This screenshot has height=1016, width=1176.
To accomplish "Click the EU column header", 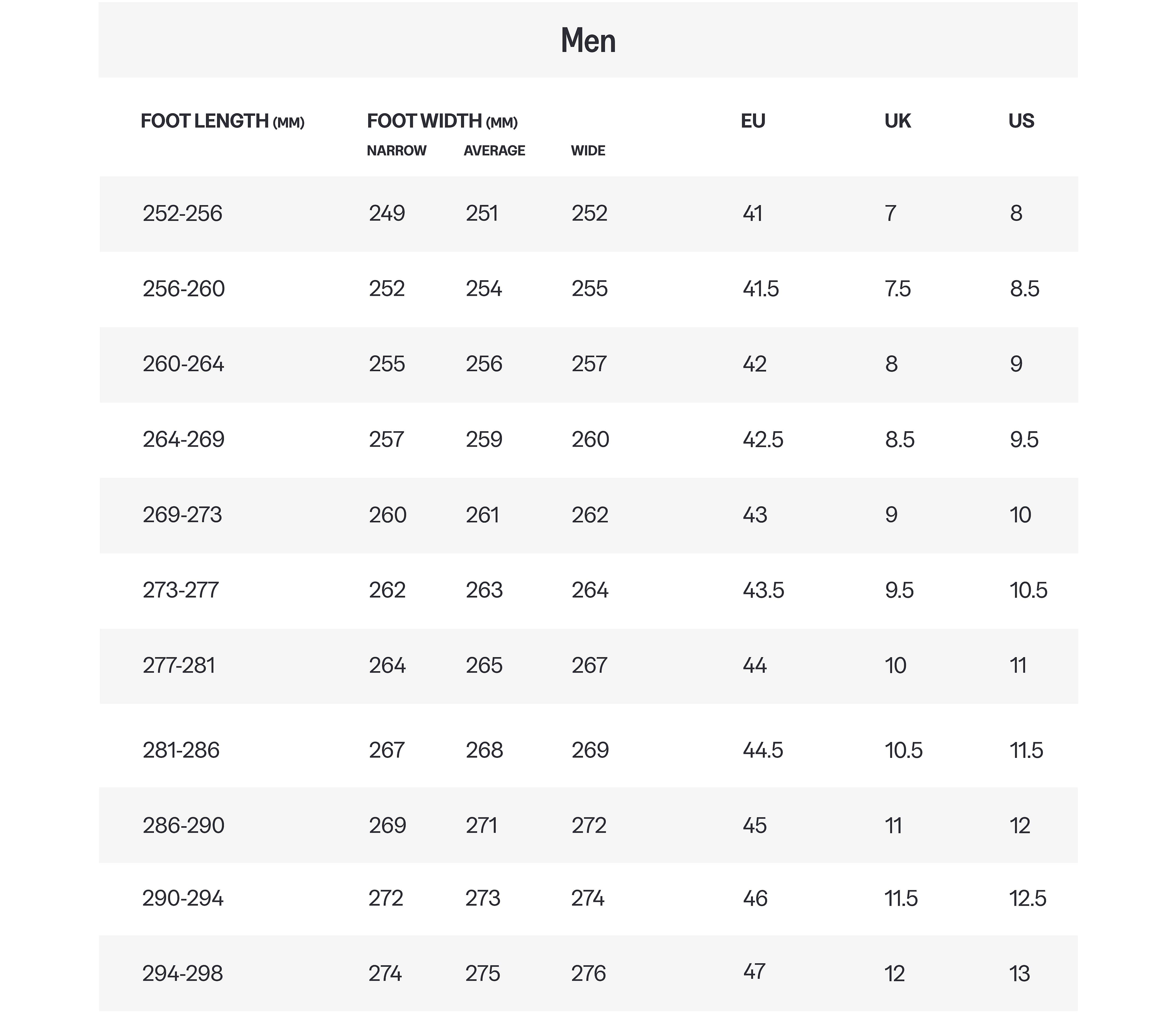I will coord(753,121).
